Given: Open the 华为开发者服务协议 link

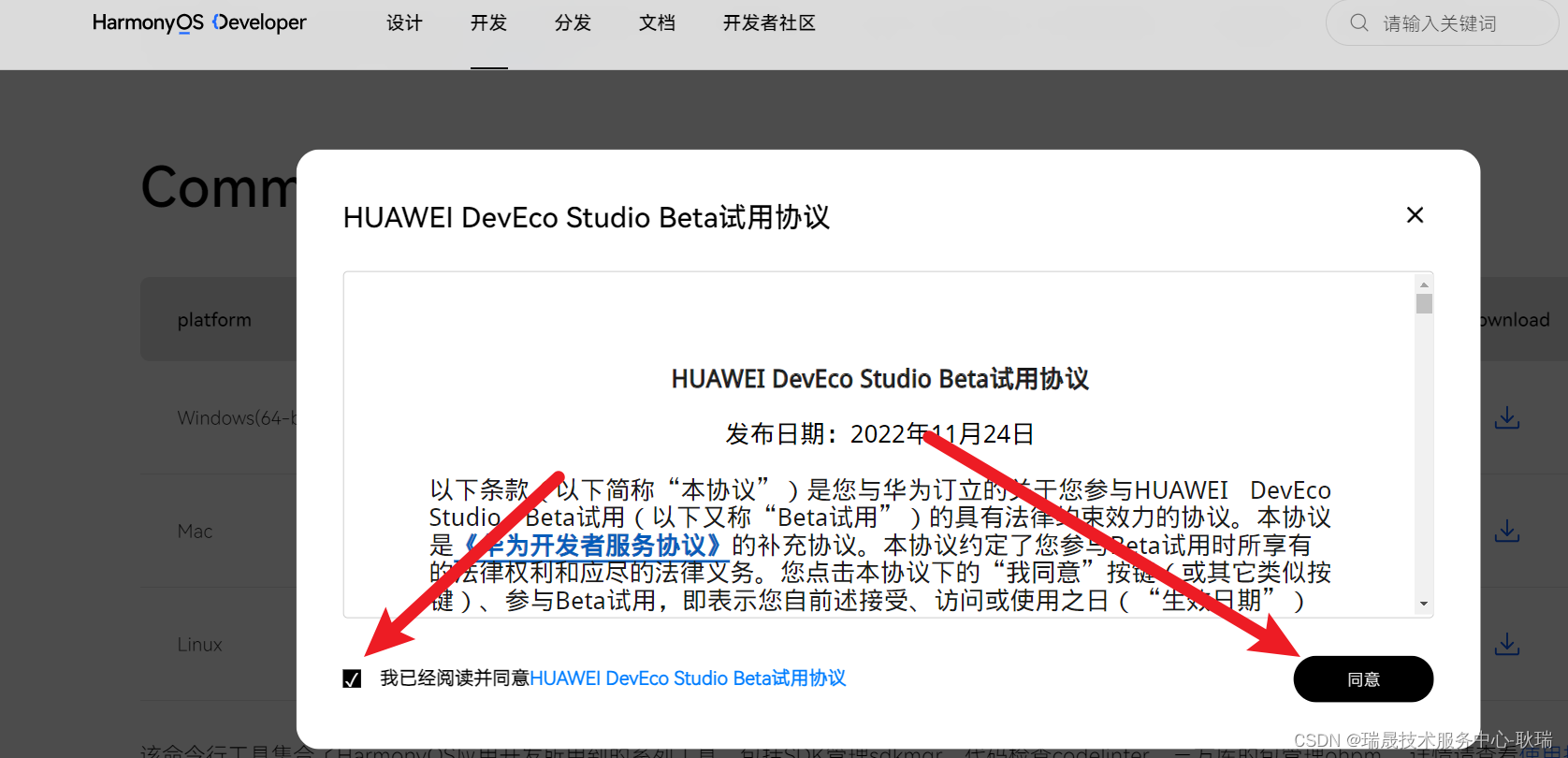Looking at the screenshot, I should [591, 545].
